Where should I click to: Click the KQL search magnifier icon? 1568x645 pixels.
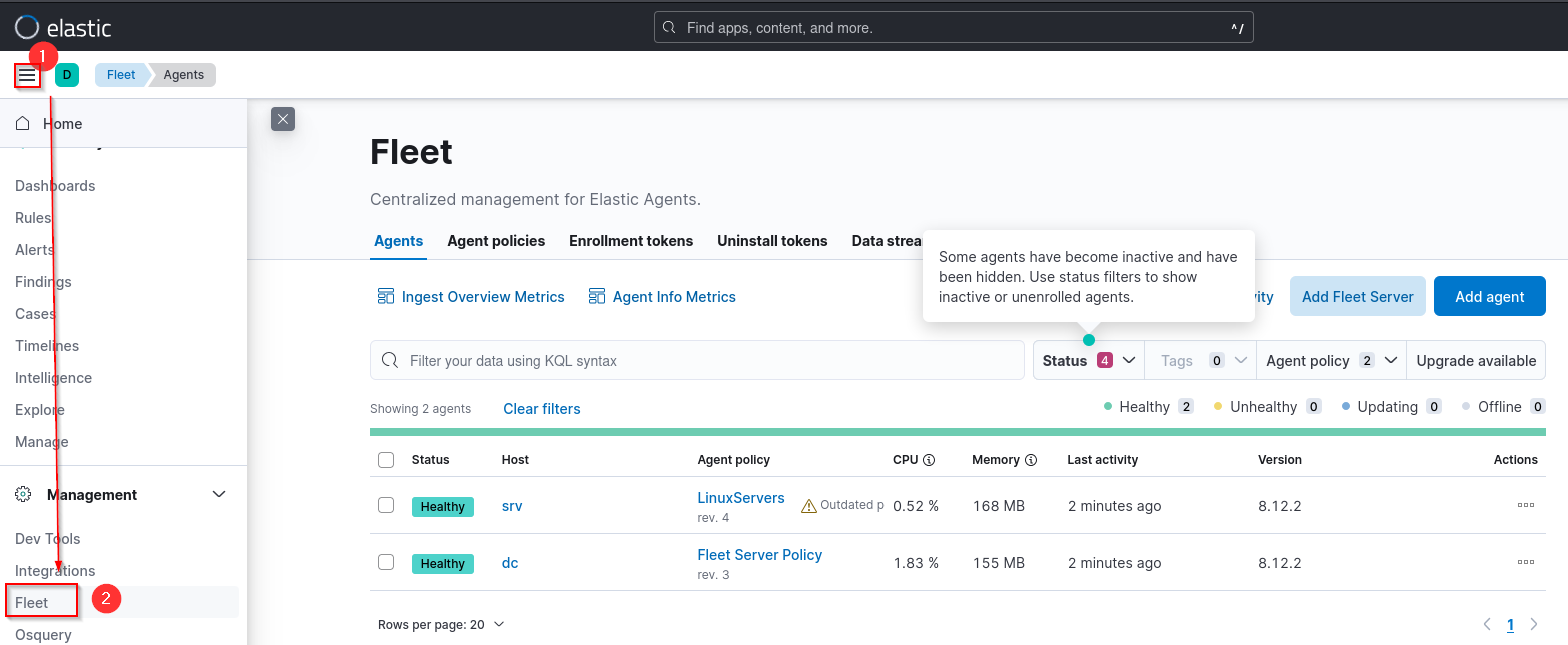[392, 361]
